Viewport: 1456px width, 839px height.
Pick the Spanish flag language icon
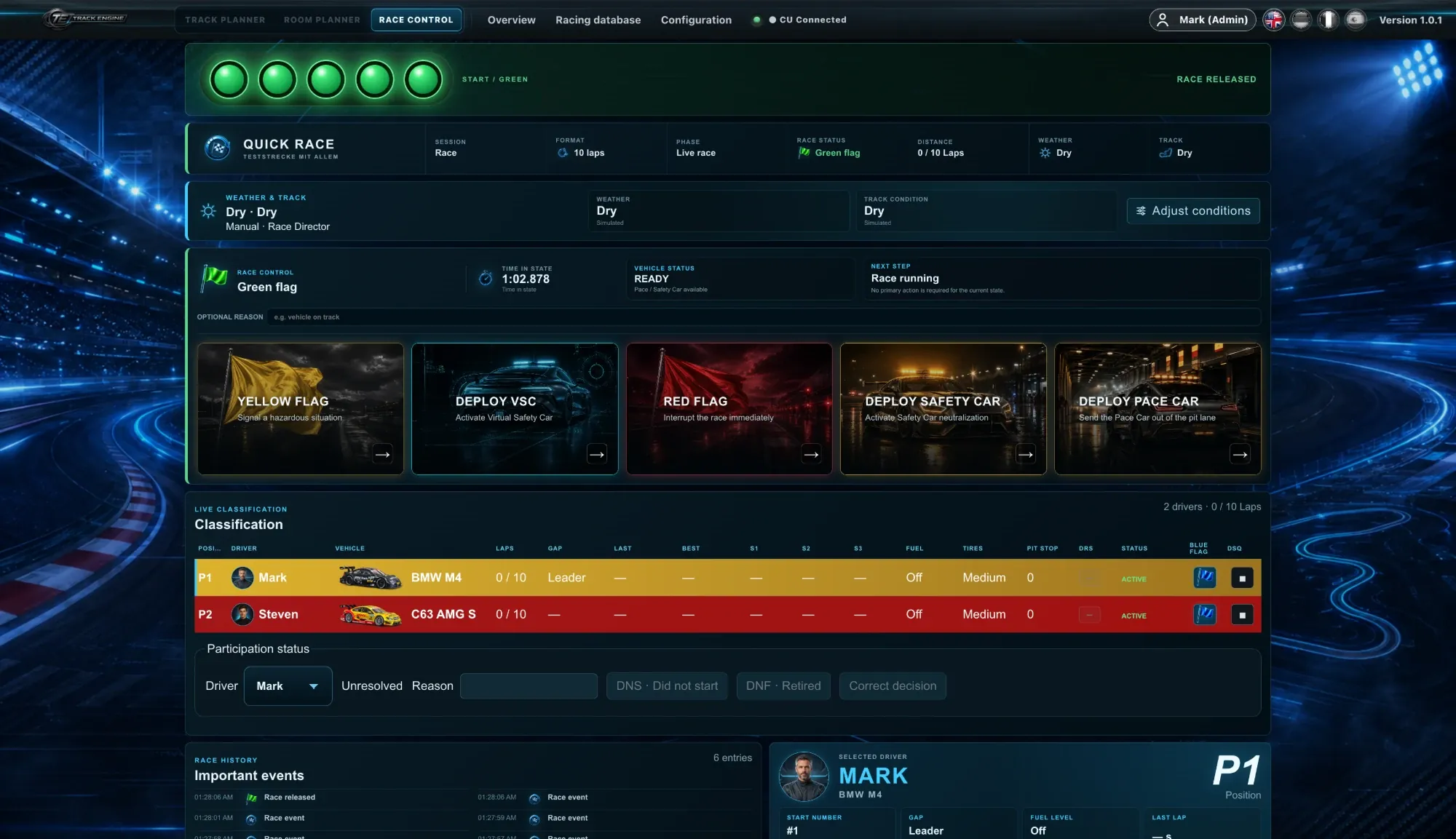click(x=1354, y=20)
